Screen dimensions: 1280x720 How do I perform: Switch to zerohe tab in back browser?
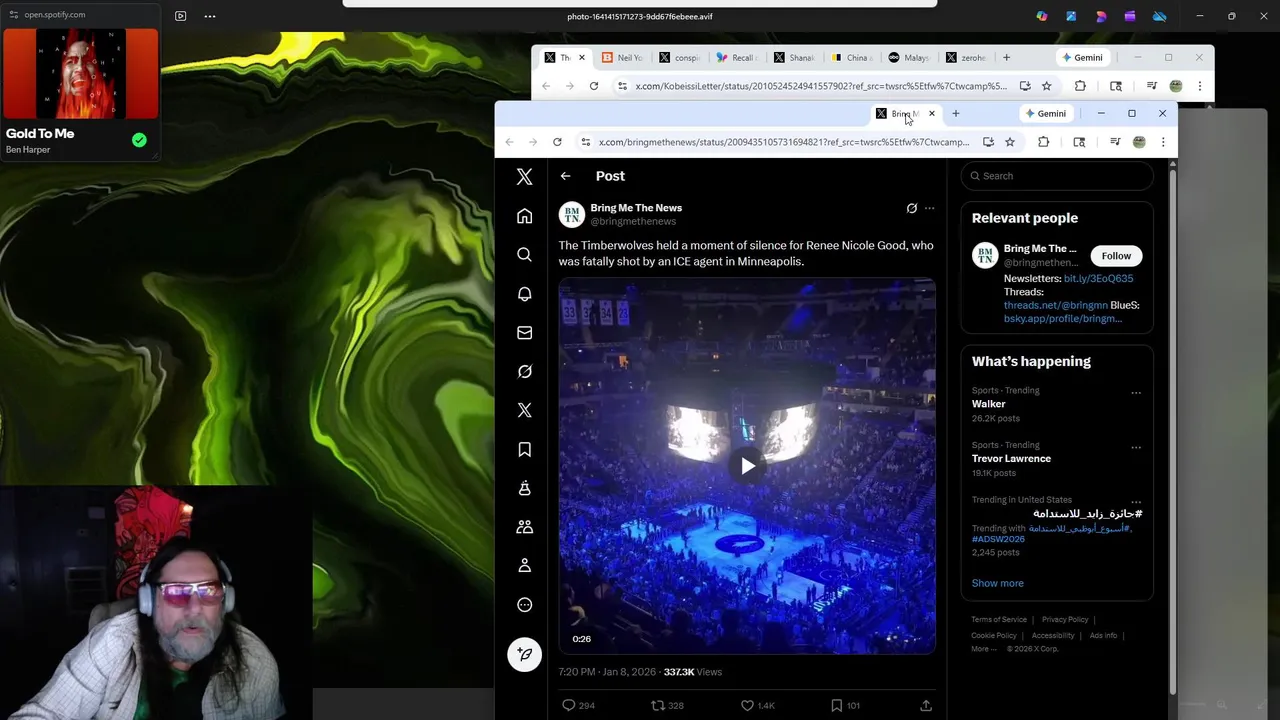[x=966, y=58]
